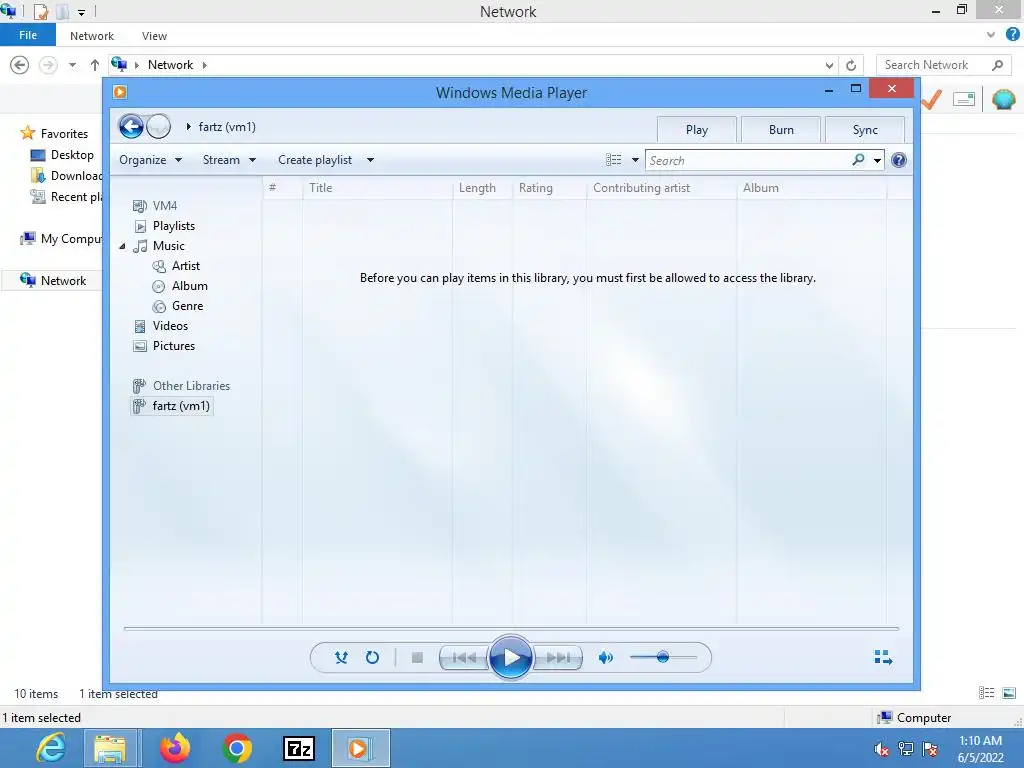Screen dimensions: 1024x768
Task: Start playback with the round Play button
Action: pos(511,658)
